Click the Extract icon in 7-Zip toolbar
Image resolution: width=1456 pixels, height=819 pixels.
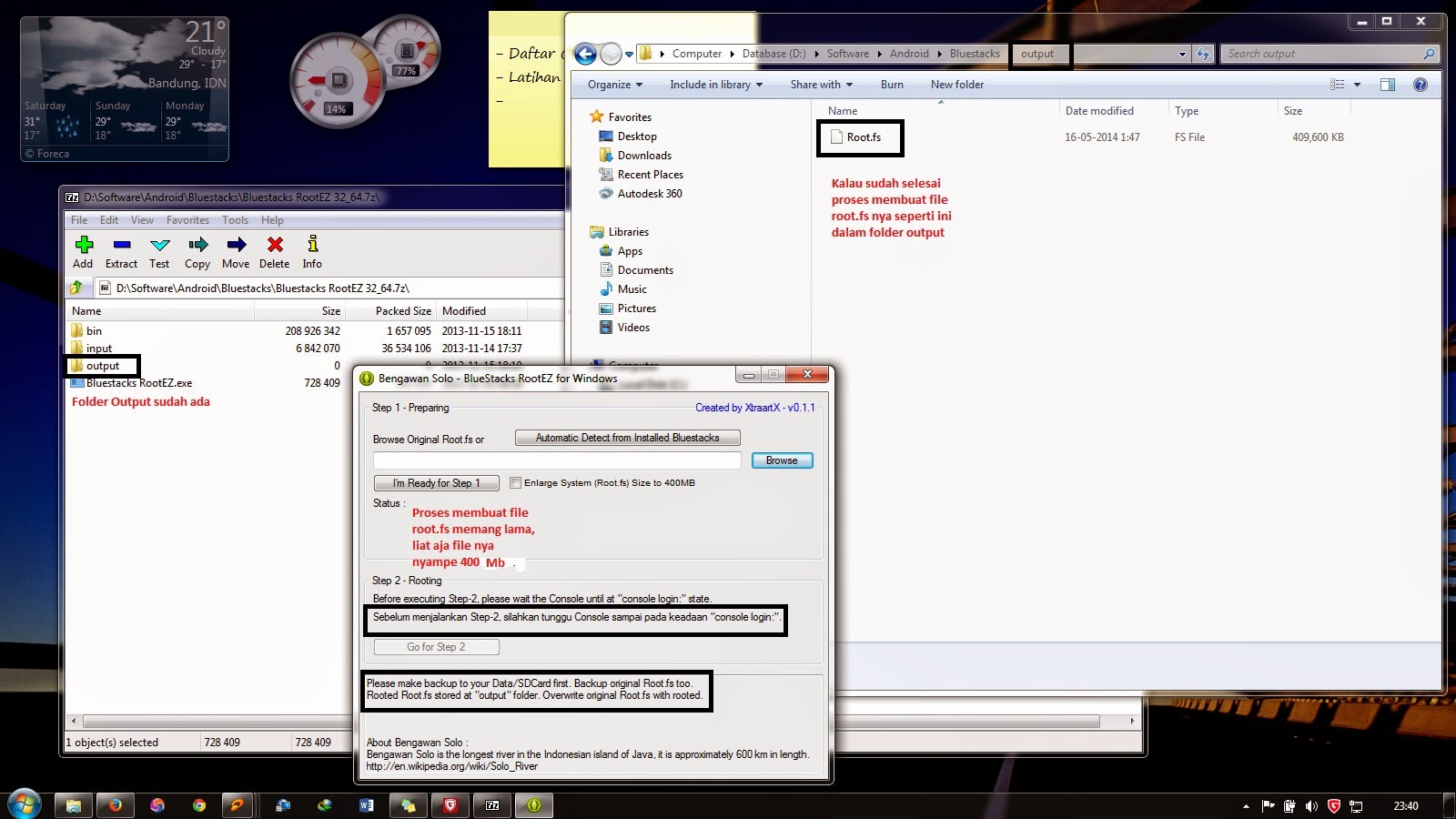point(122,244)
